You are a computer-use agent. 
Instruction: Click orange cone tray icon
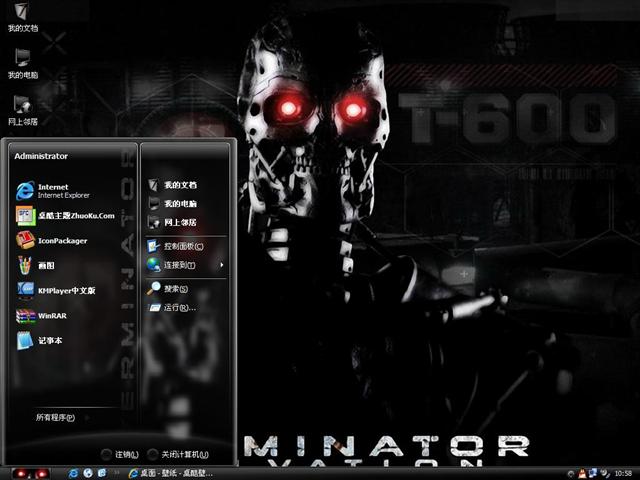582,473
